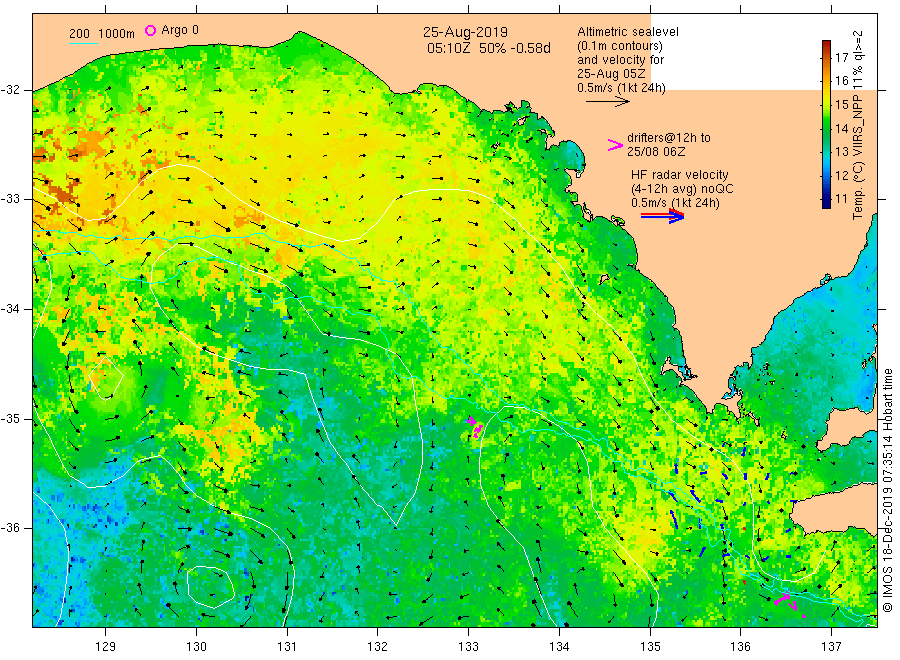This screenshot has height=660, width=900.
Task: Click the black altimetric velocity scale arrow
Action: coord(607,102)
